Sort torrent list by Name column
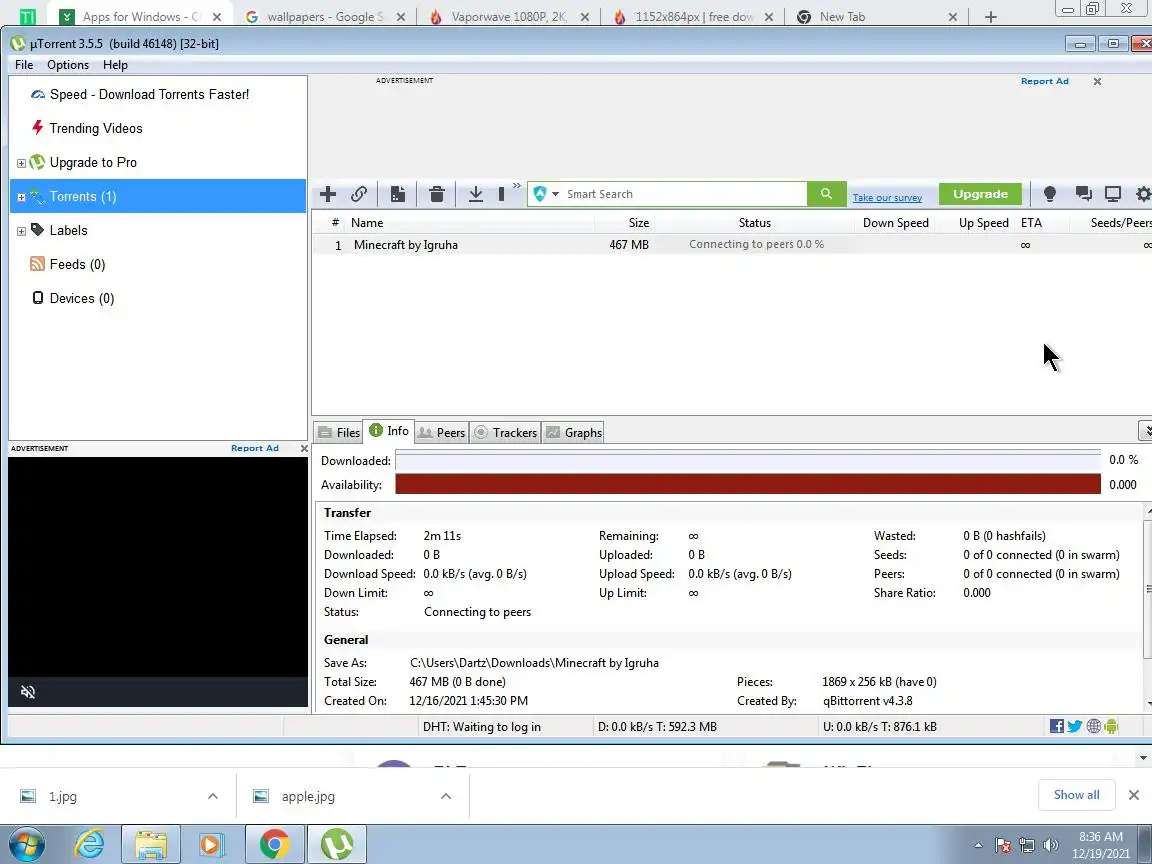The width and height of the screenshot is (1152, 864). [470, 223]
